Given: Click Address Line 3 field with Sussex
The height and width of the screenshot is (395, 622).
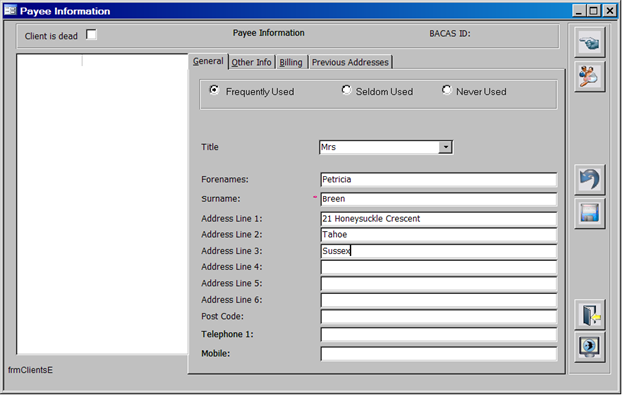Looking at the screenshot, I should [438, 251].
